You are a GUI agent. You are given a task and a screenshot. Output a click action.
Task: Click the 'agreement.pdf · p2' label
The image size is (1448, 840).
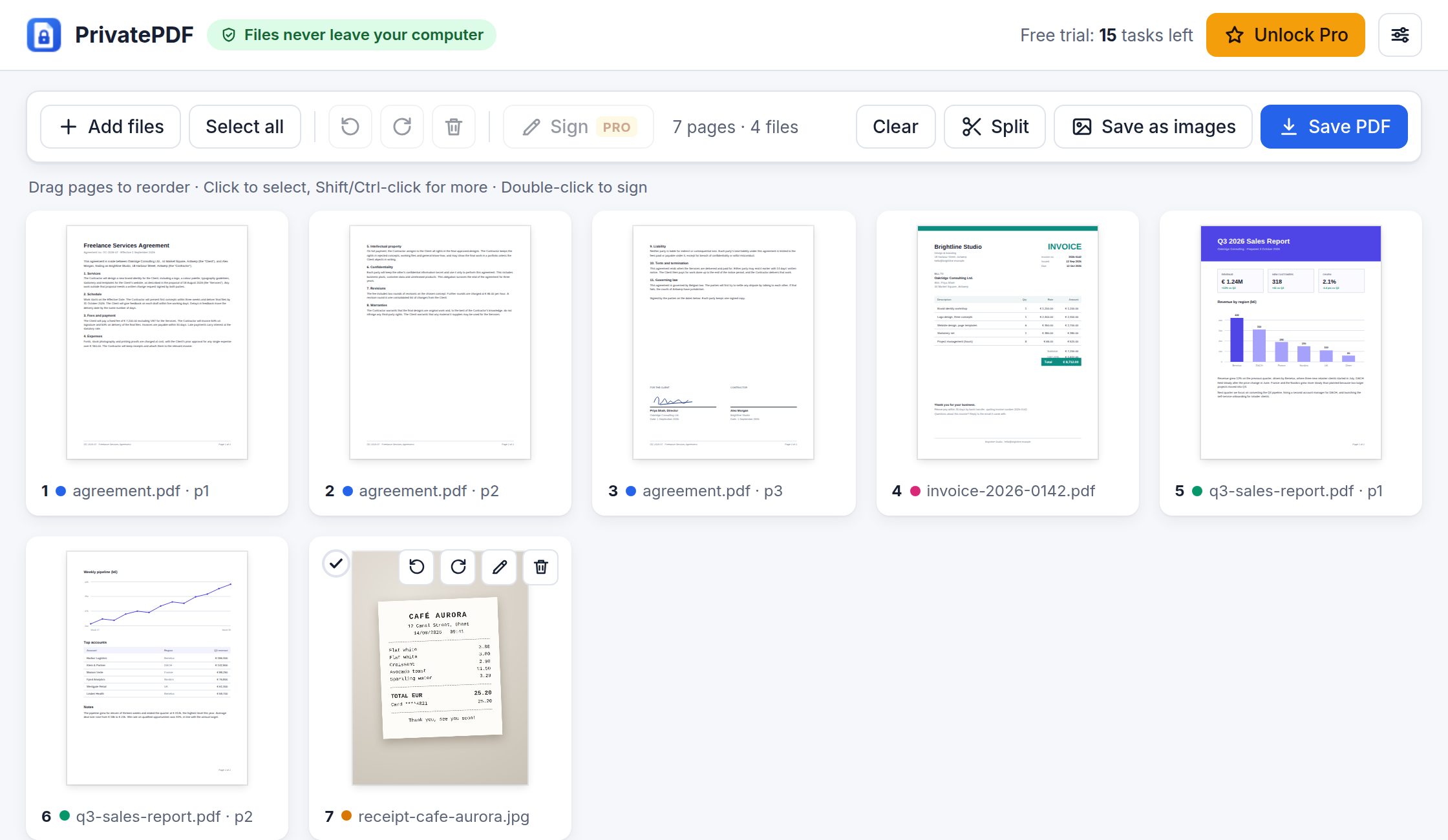pos(429,491)
